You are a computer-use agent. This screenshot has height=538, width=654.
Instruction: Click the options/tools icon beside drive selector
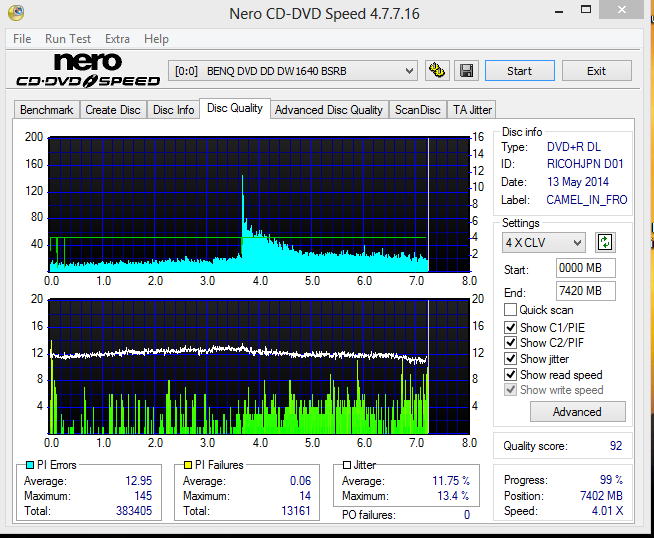[x=437, y=70]
